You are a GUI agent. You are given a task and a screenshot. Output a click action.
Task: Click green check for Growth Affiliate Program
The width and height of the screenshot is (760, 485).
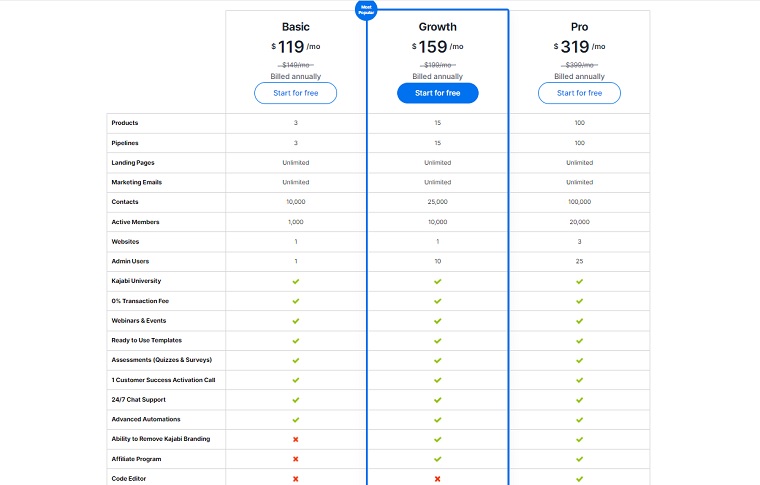pos(437,459)
